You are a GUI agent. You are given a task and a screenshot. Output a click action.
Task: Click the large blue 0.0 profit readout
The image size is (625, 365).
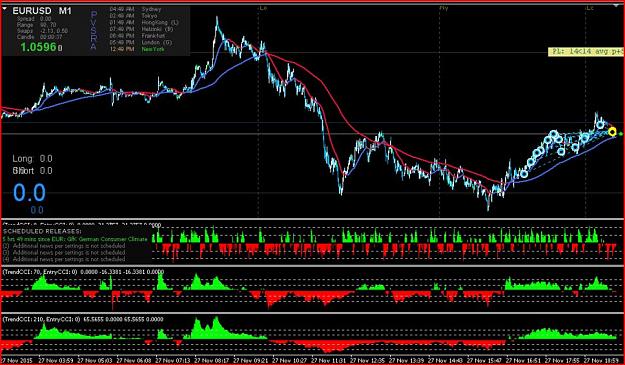29,193
